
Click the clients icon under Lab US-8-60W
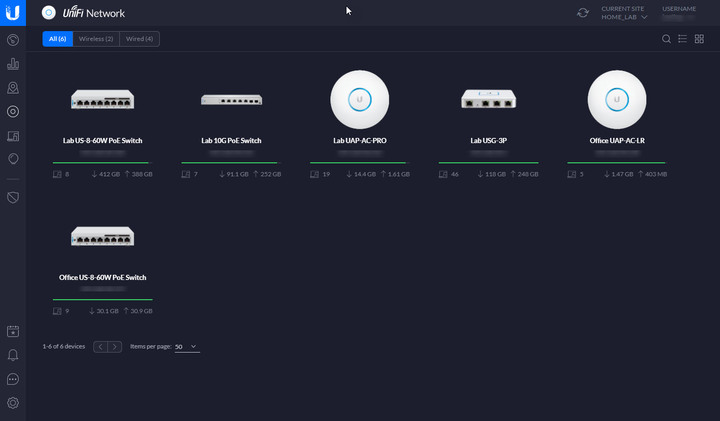[57, 174]
